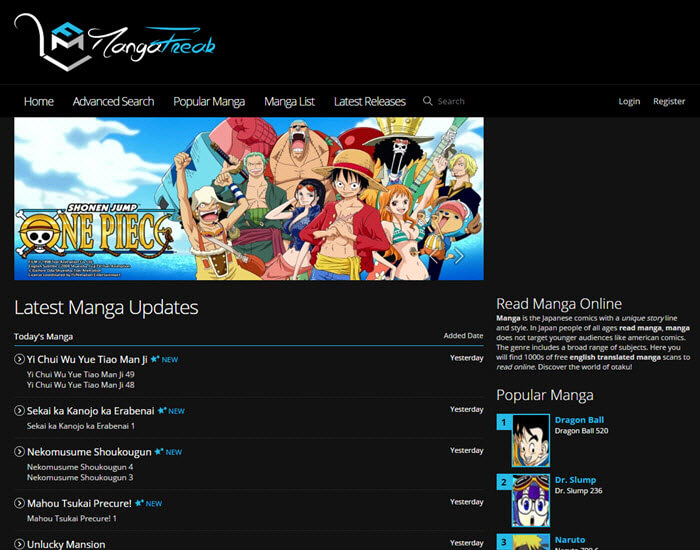Image resolution: width=700 pixels, height=550 pixels.
Task: Click Yesterday date on Sekai ka Kanojo row
Action: (x=467, y=409)
